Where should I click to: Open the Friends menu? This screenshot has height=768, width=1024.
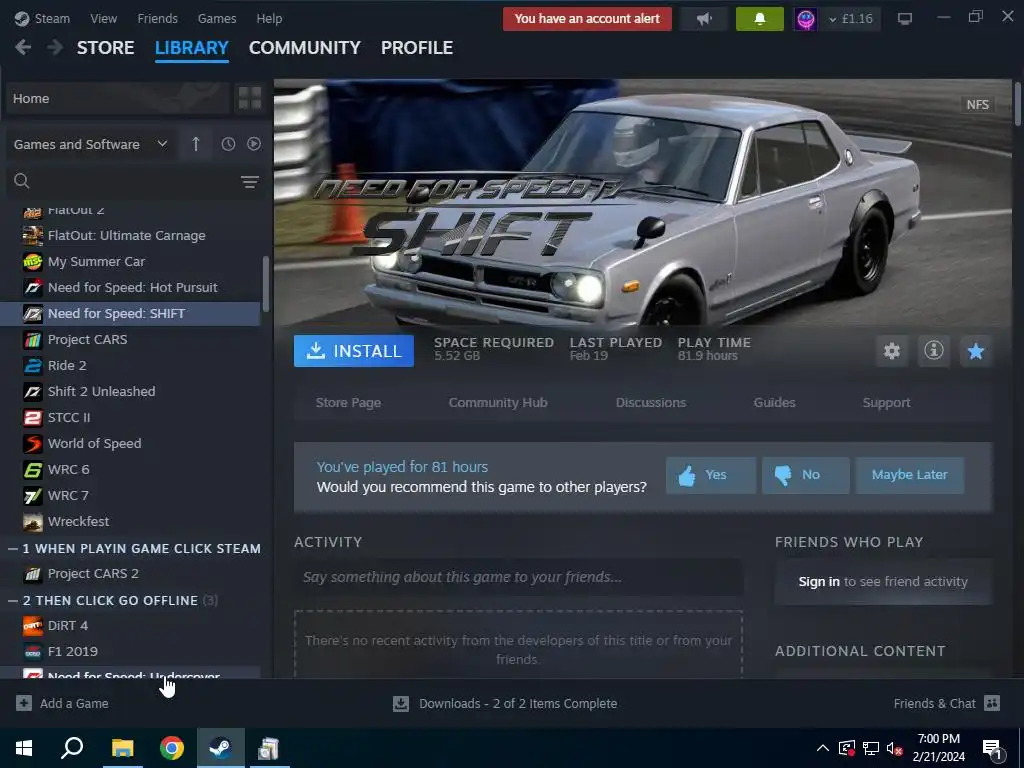(x=157, y=18)
